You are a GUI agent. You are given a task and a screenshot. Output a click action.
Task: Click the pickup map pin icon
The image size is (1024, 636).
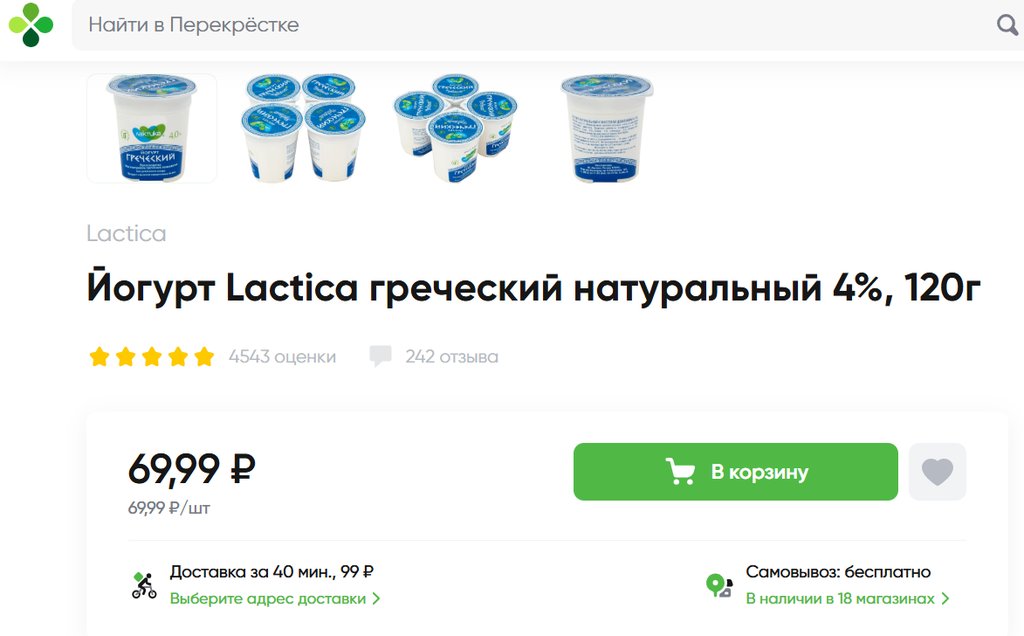[718, 585]
